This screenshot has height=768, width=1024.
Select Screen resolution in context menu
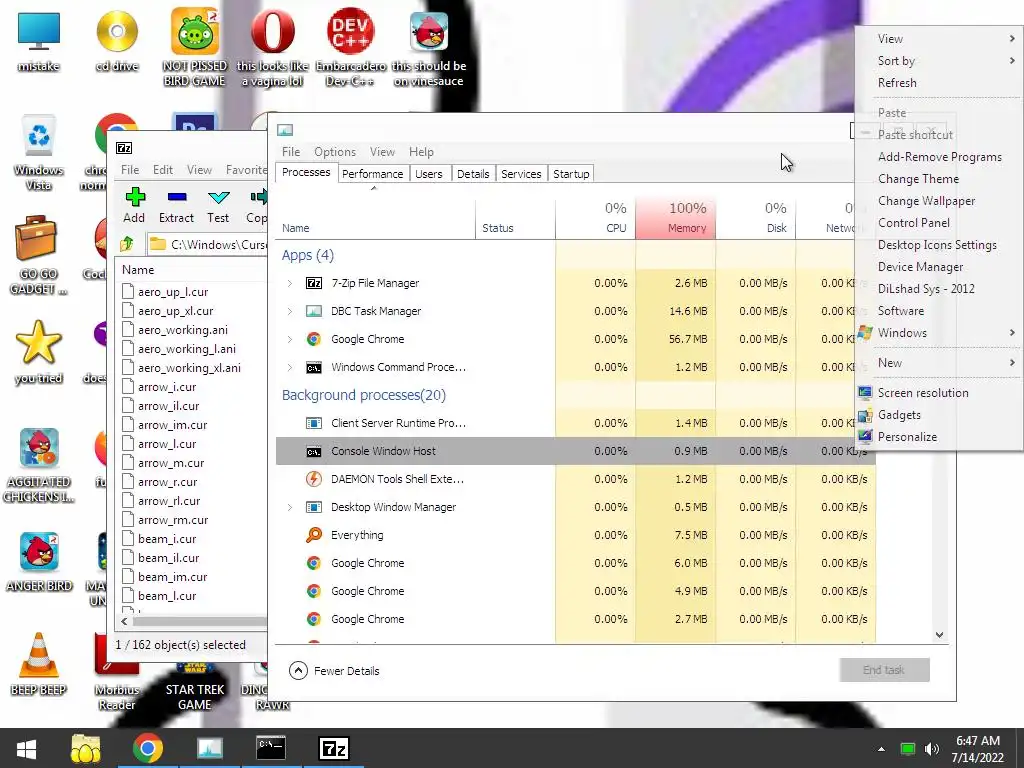point(939,392)
